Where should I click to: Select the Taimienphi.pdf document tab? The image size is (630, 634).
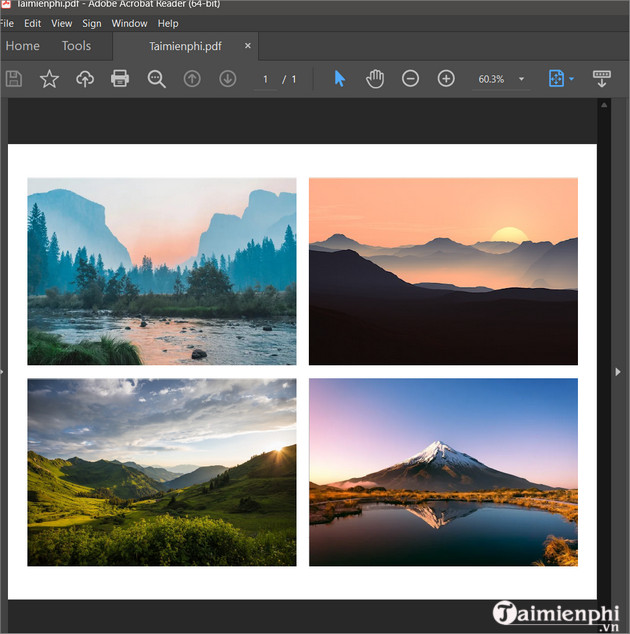(x=185, y=46)
